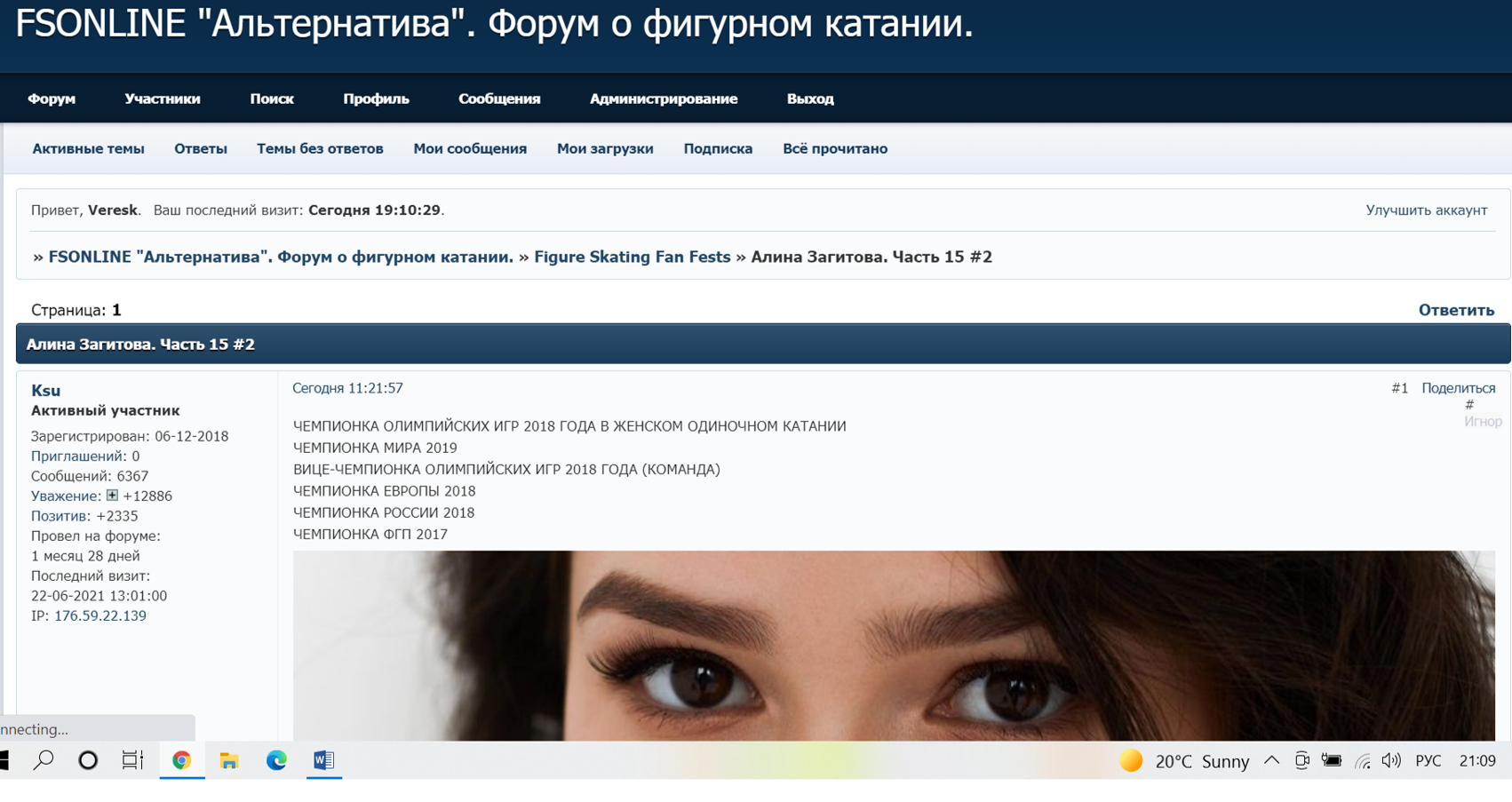The width and height of the screenshot is (1512, 802).
Task: Show hidden system tray icons
Action: [x=1271, y=760]
